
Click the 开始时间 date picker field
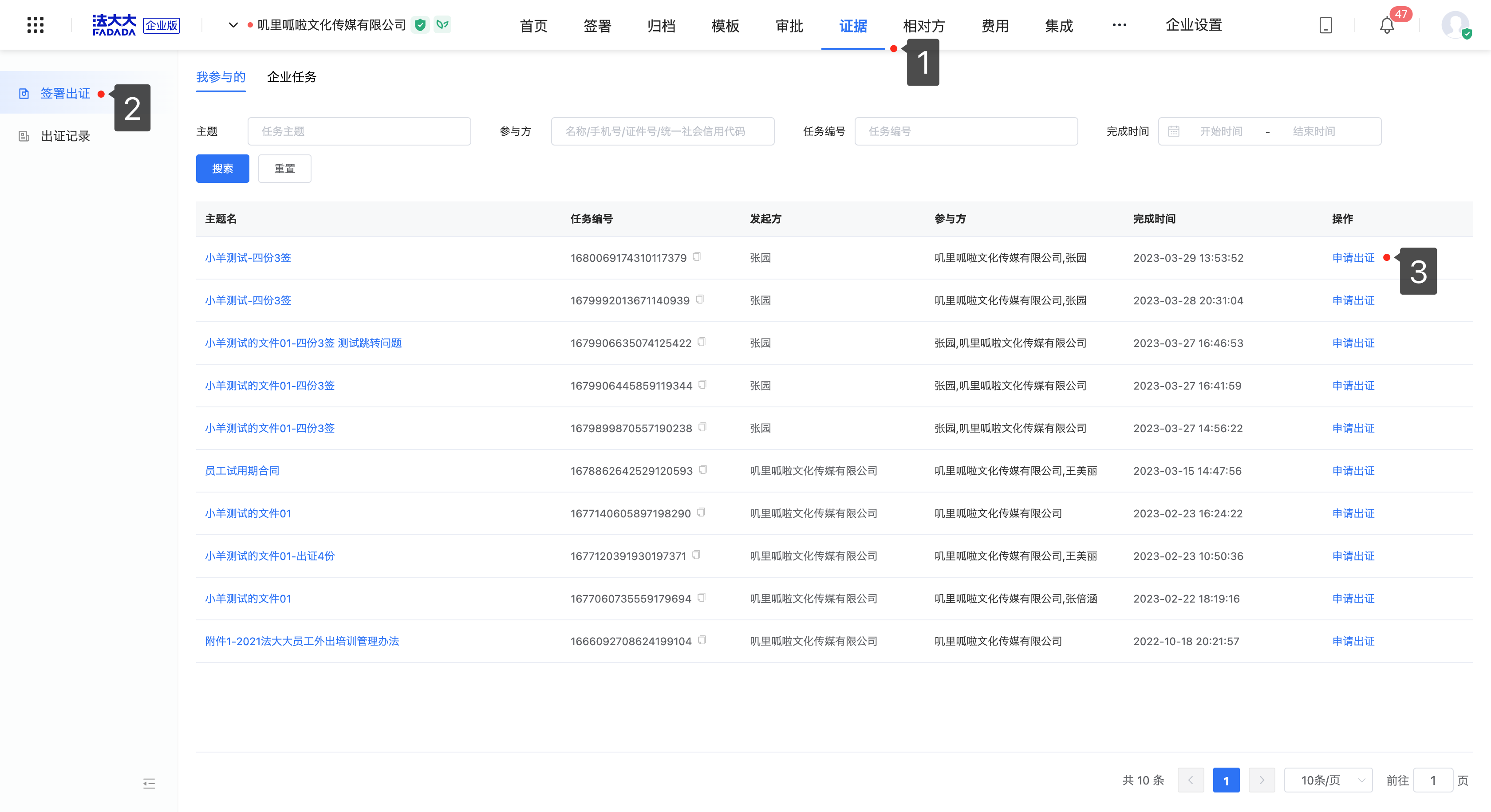(x=1221, y=131)
